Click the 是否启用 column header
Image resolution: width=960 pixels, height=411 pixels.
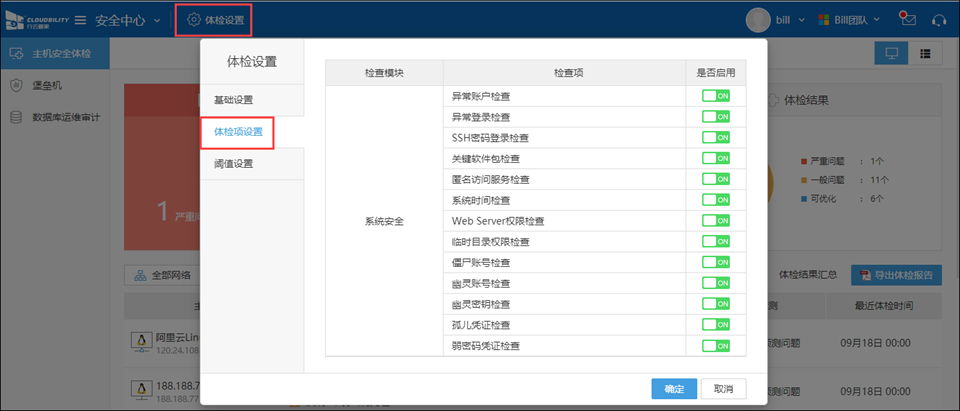click(716, 72)
